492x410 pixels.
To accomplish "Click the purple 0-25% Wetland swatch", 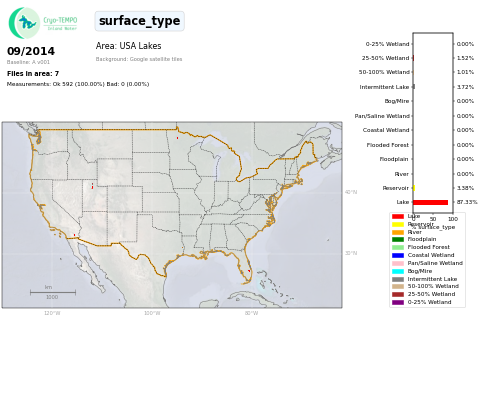I will pos(398,302).
